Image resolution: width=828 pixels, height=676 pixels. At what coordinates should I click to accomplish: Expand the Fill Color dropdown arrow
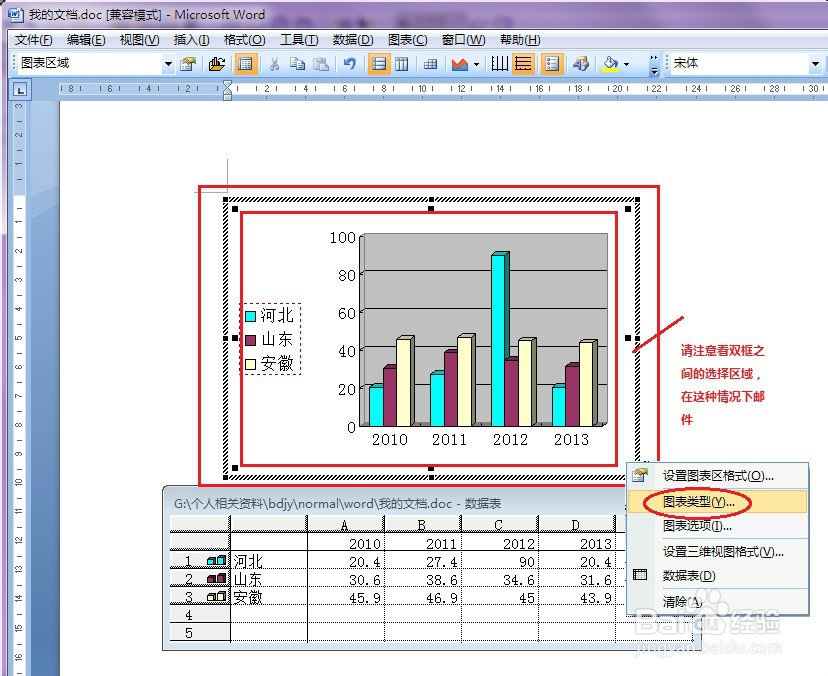pyautogui.click(x=627, y=64)
